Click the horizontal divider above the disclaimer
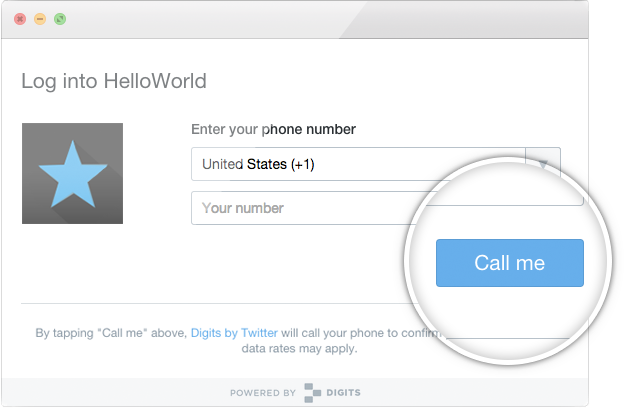Image resolution: width=624 pixels, height=408 pixels. [x=215, y=303]
